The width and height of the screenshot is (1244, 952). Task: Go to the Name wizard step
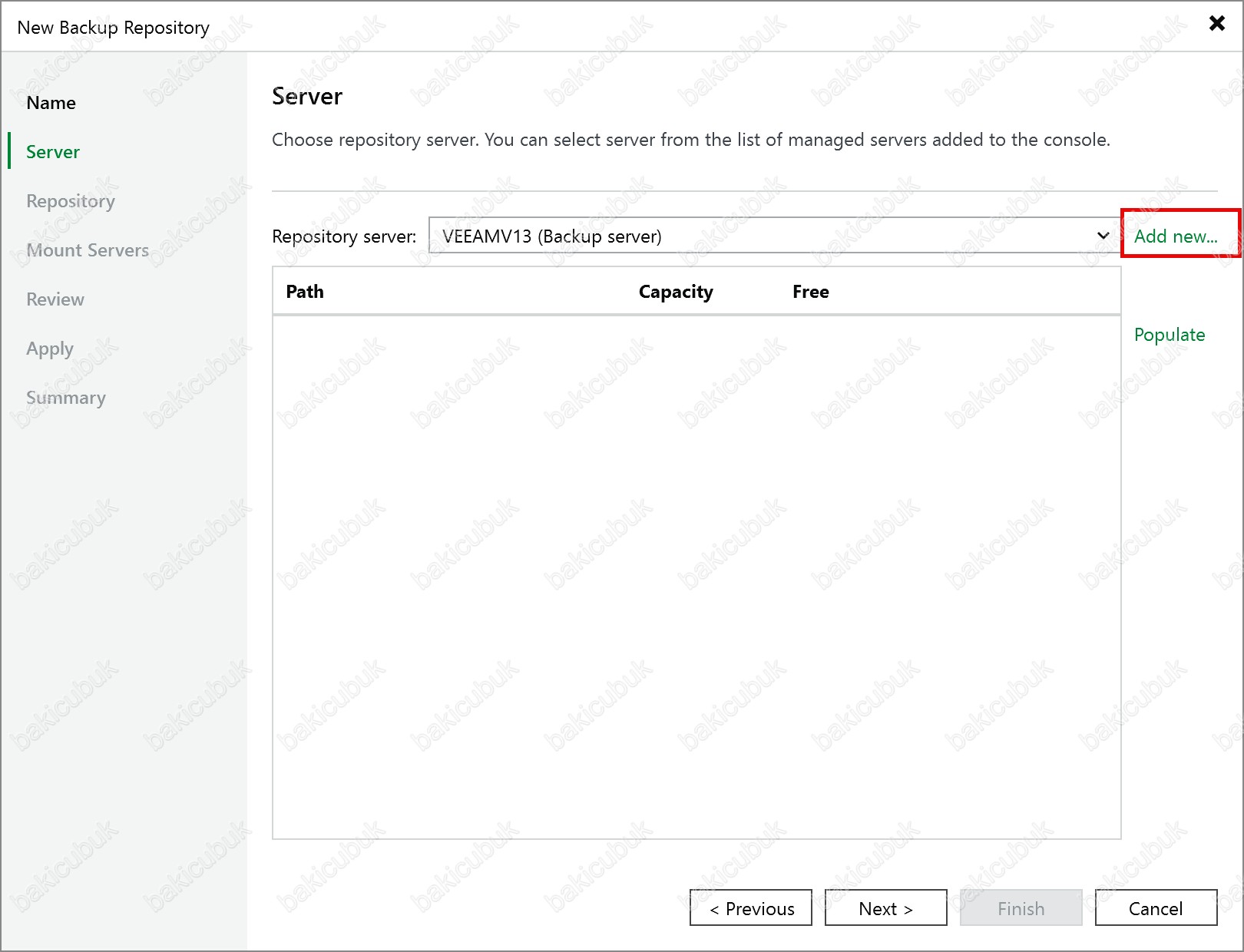click(x=51, y=103)
